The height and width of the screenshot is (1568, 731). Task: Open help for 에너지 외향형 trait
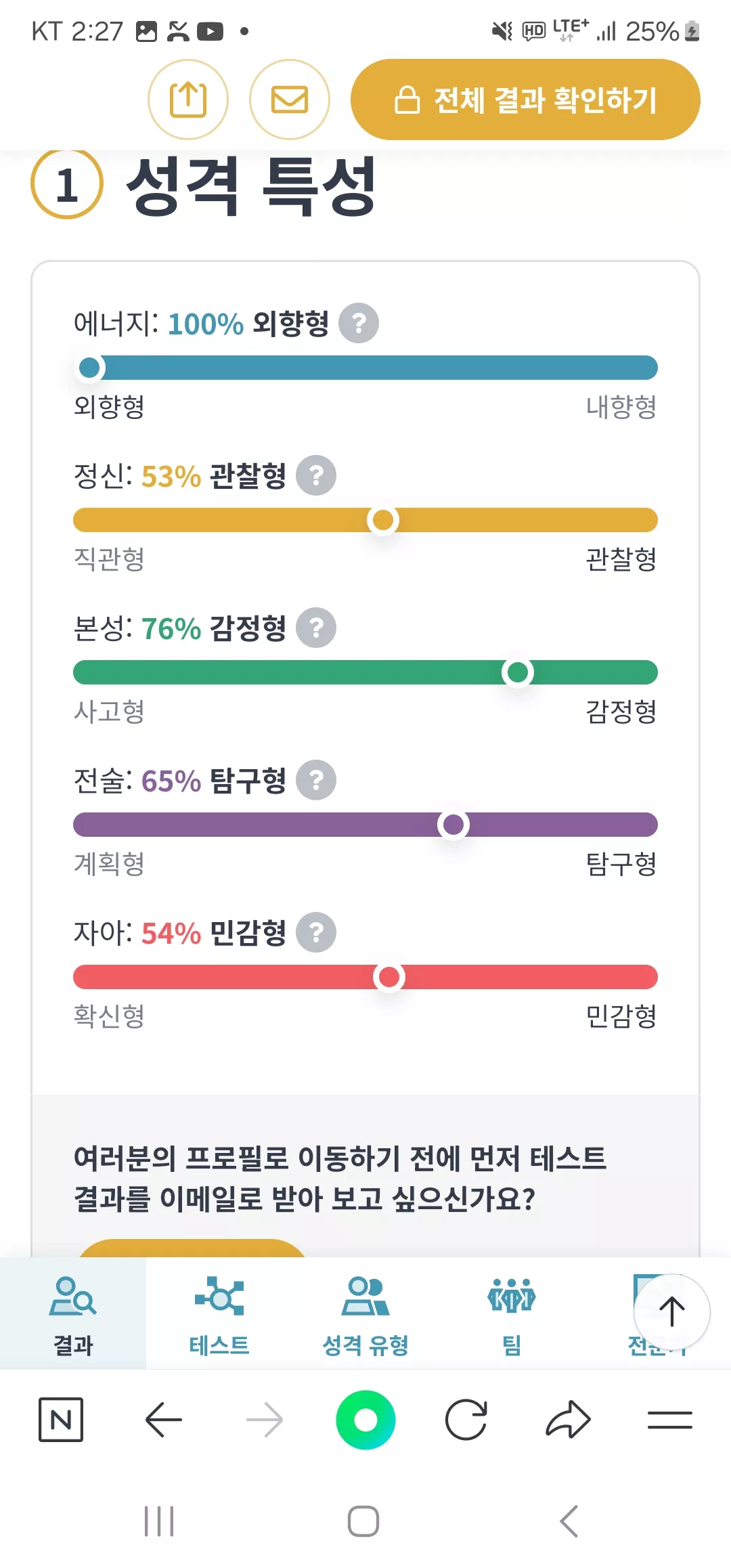click(359, 323)
